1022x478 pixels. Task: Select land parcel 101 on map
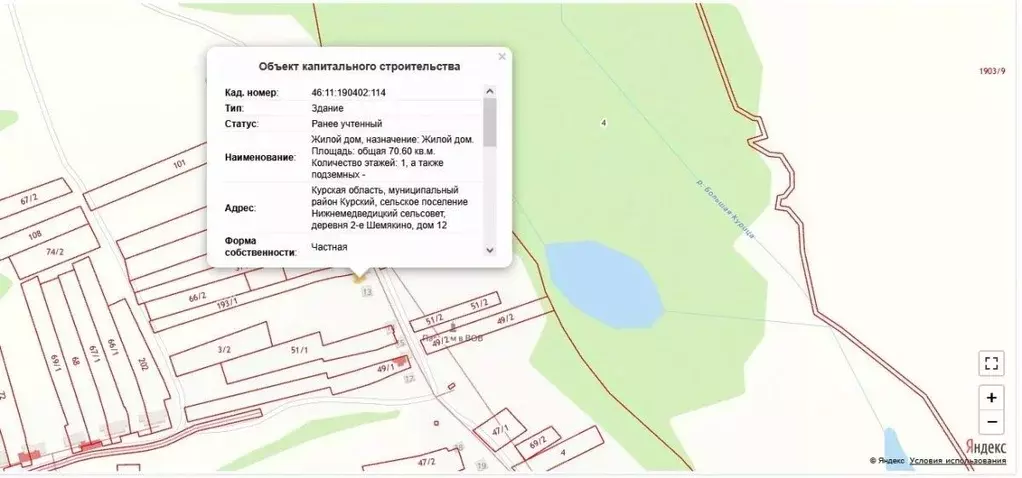click(x=180, y=163)
